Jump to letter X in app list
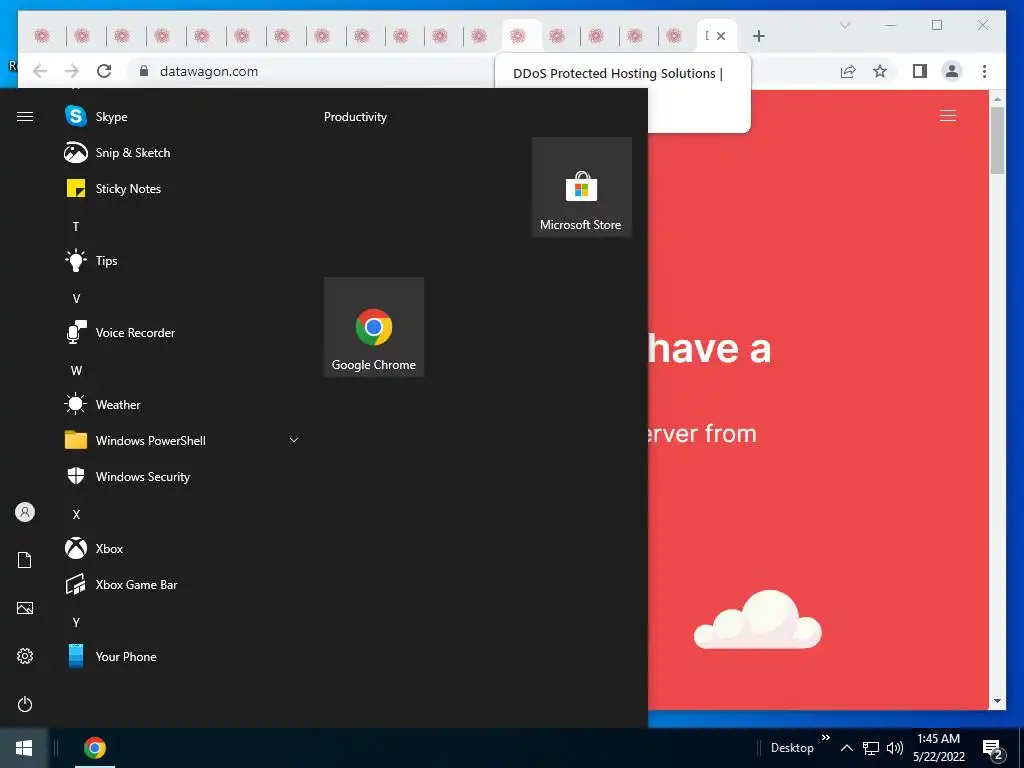Image resolution: width=1024 pixels, height=768 pixels. pos(76,515)
